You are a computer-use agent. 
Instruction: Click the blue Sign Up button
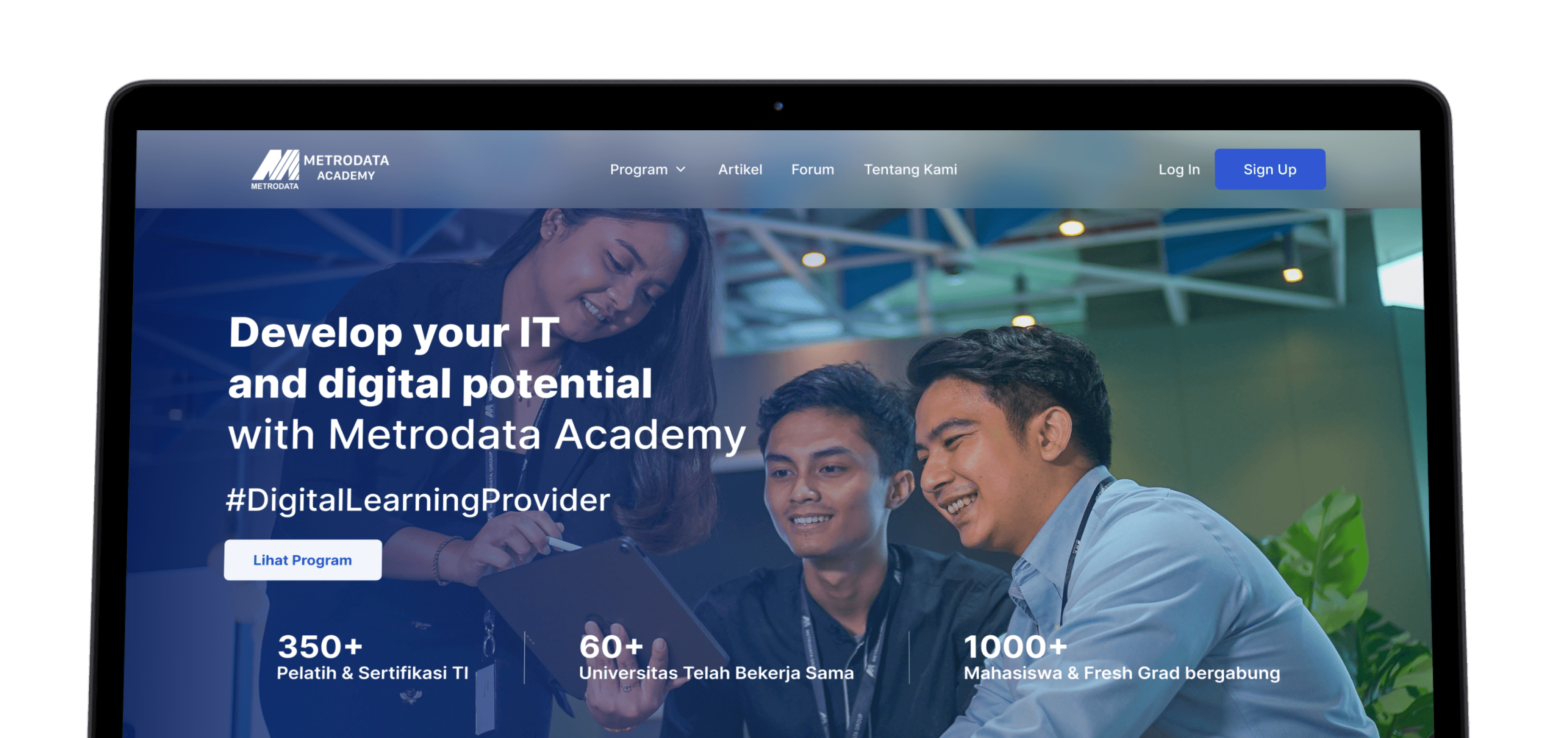[x=1270, y=169]
